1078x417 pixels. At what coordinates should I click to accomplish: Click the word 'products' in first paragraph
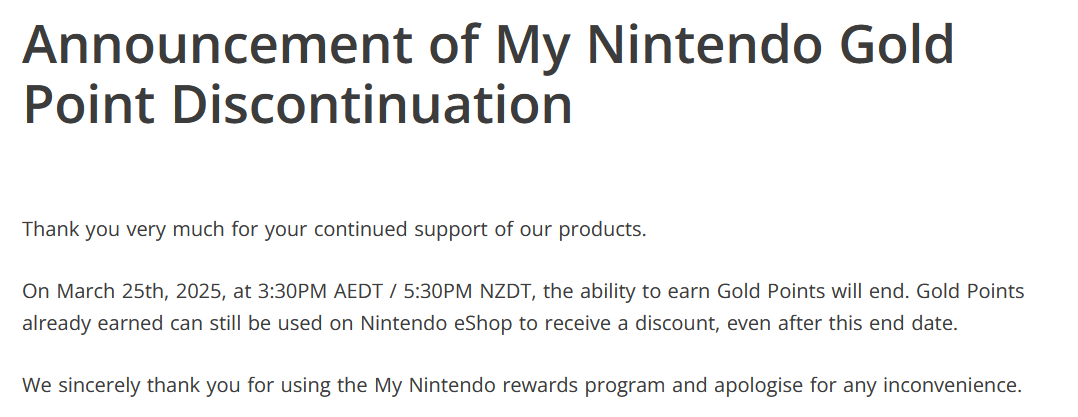(601, 230)
